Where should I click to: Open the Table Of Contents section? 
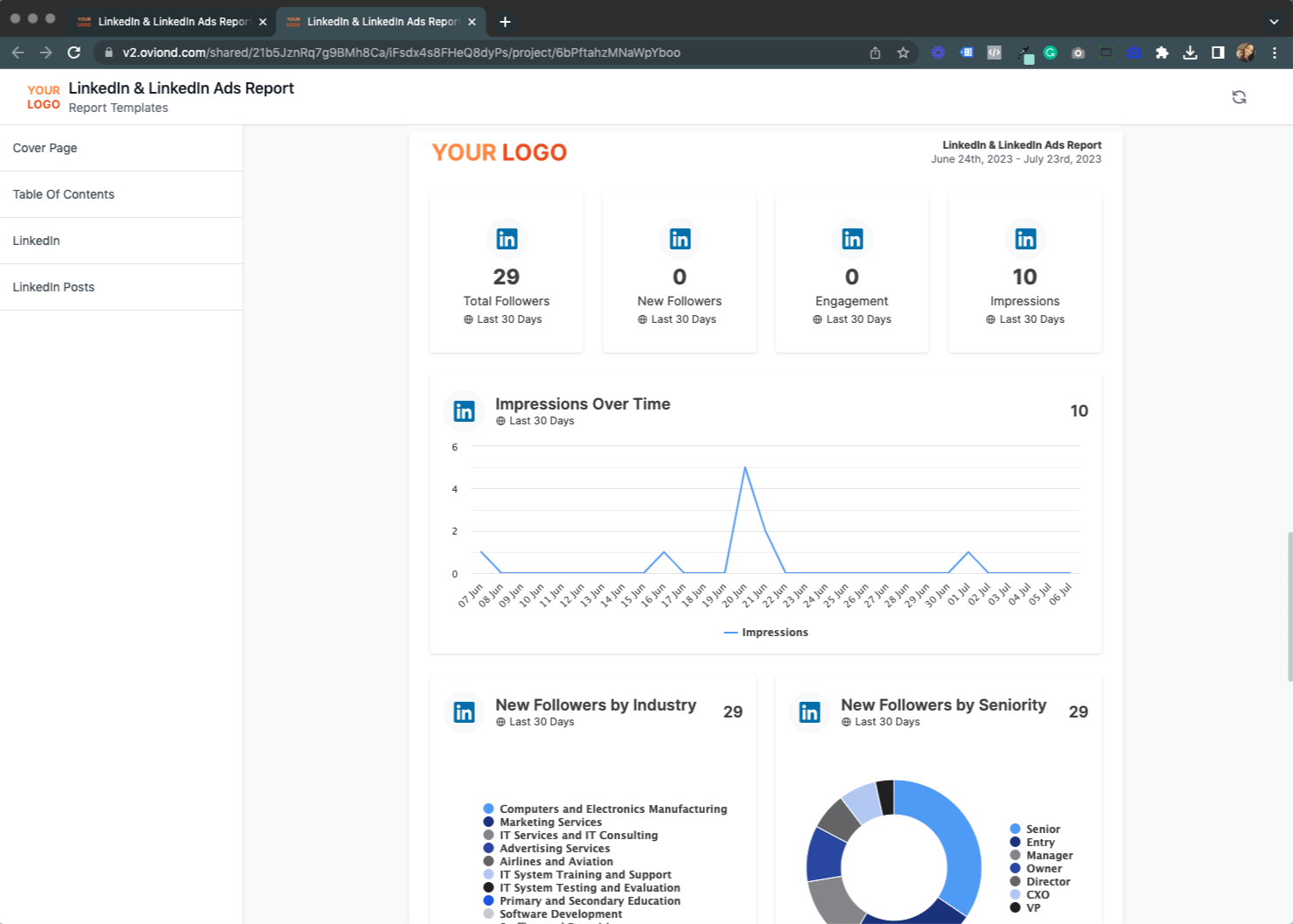pos(121,194)
